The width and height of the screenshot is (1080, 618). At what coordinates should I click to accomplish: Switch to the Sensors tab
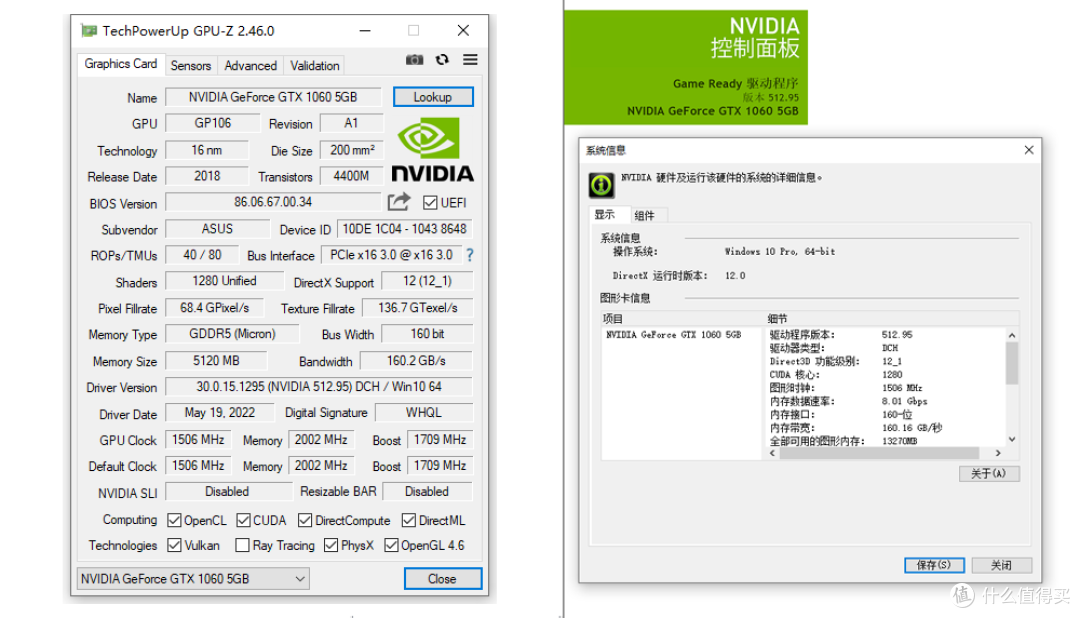(x=190, y=64)
